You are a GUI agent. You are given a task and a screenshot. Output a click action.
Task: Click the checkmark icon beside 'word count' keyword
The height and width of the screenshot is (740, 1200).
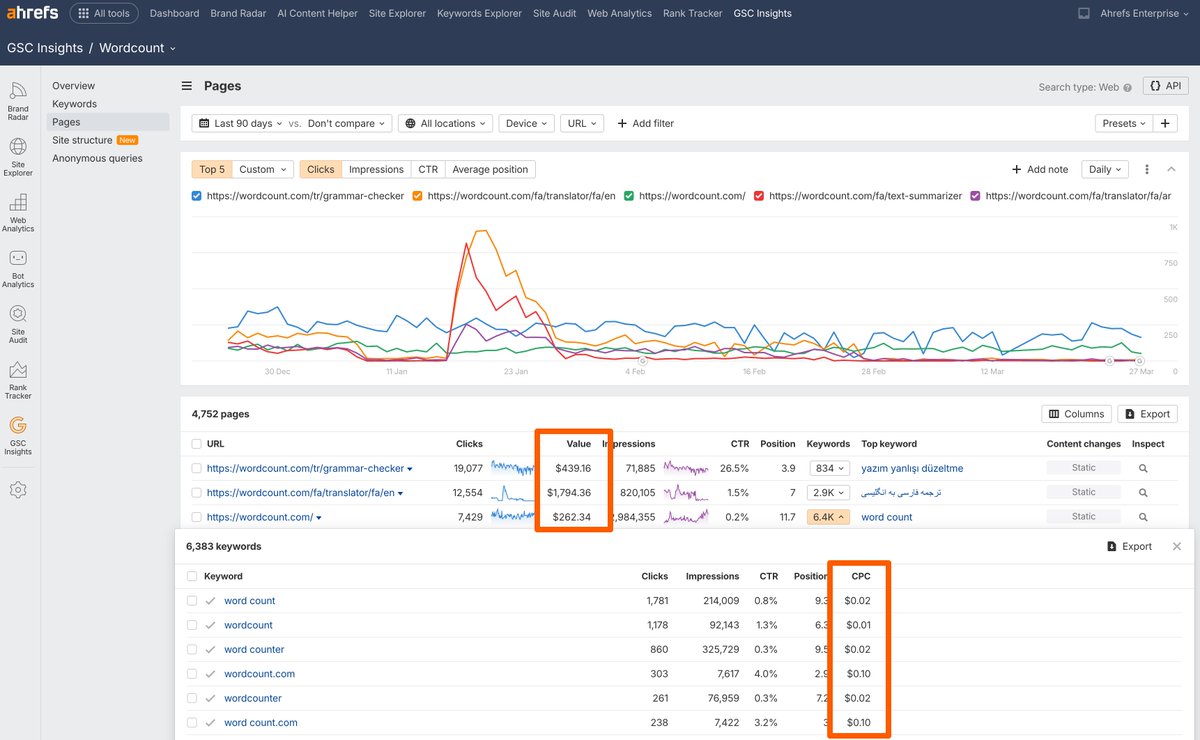pyautogui.click(x=210, y=601)
